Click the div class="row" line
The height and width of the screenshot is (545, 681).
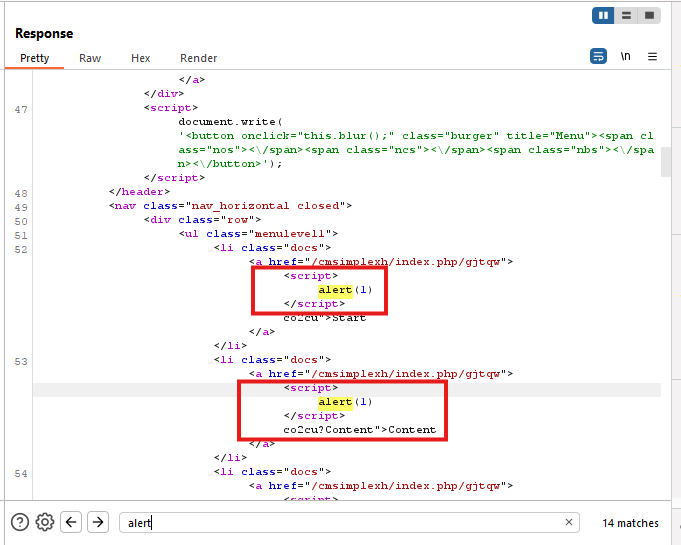202,220
